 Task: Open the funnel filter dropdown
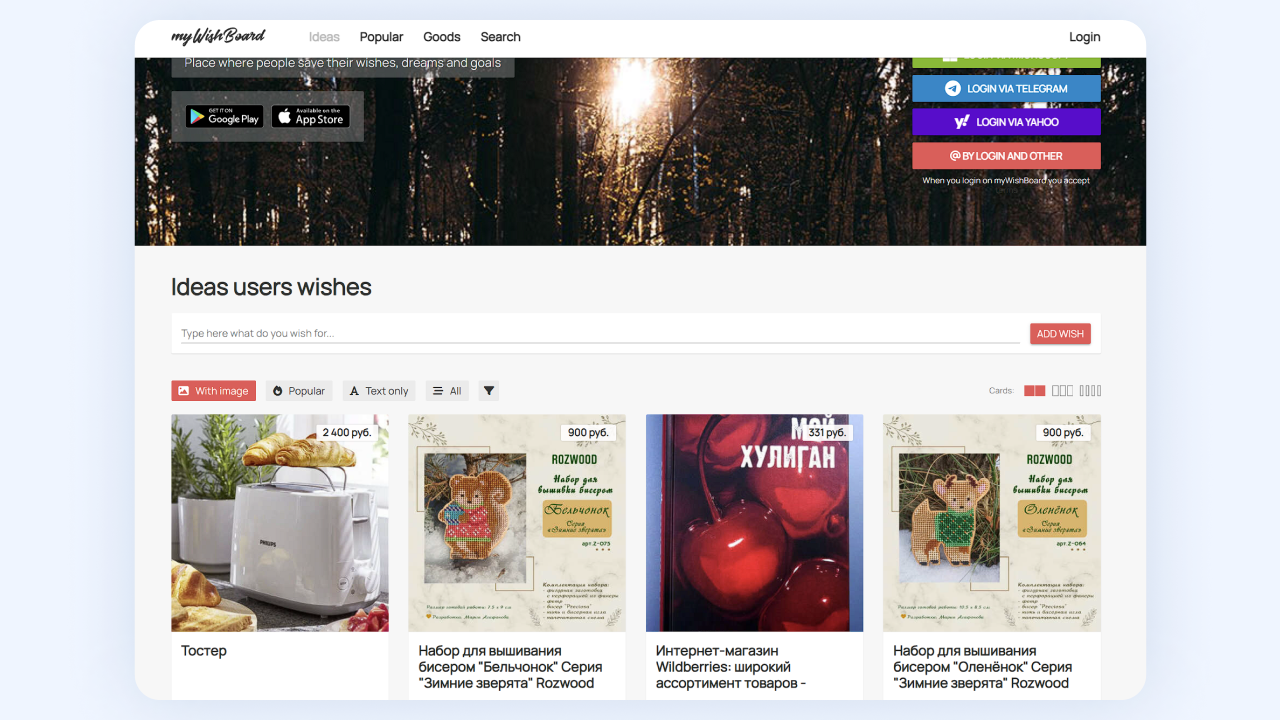point(488,391)
